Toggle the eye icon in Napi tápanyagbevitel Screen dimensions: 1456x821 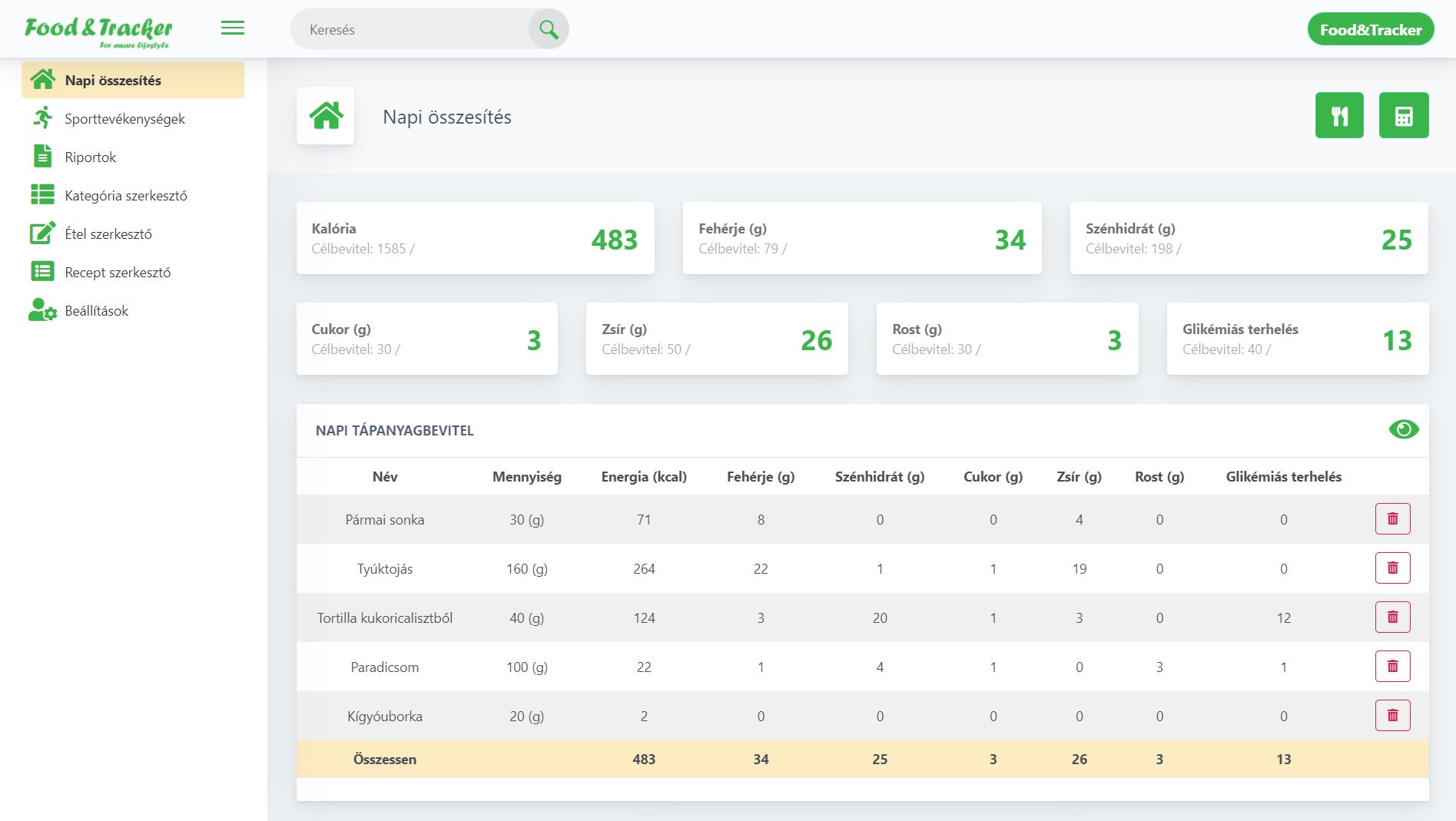point(1404,429)
